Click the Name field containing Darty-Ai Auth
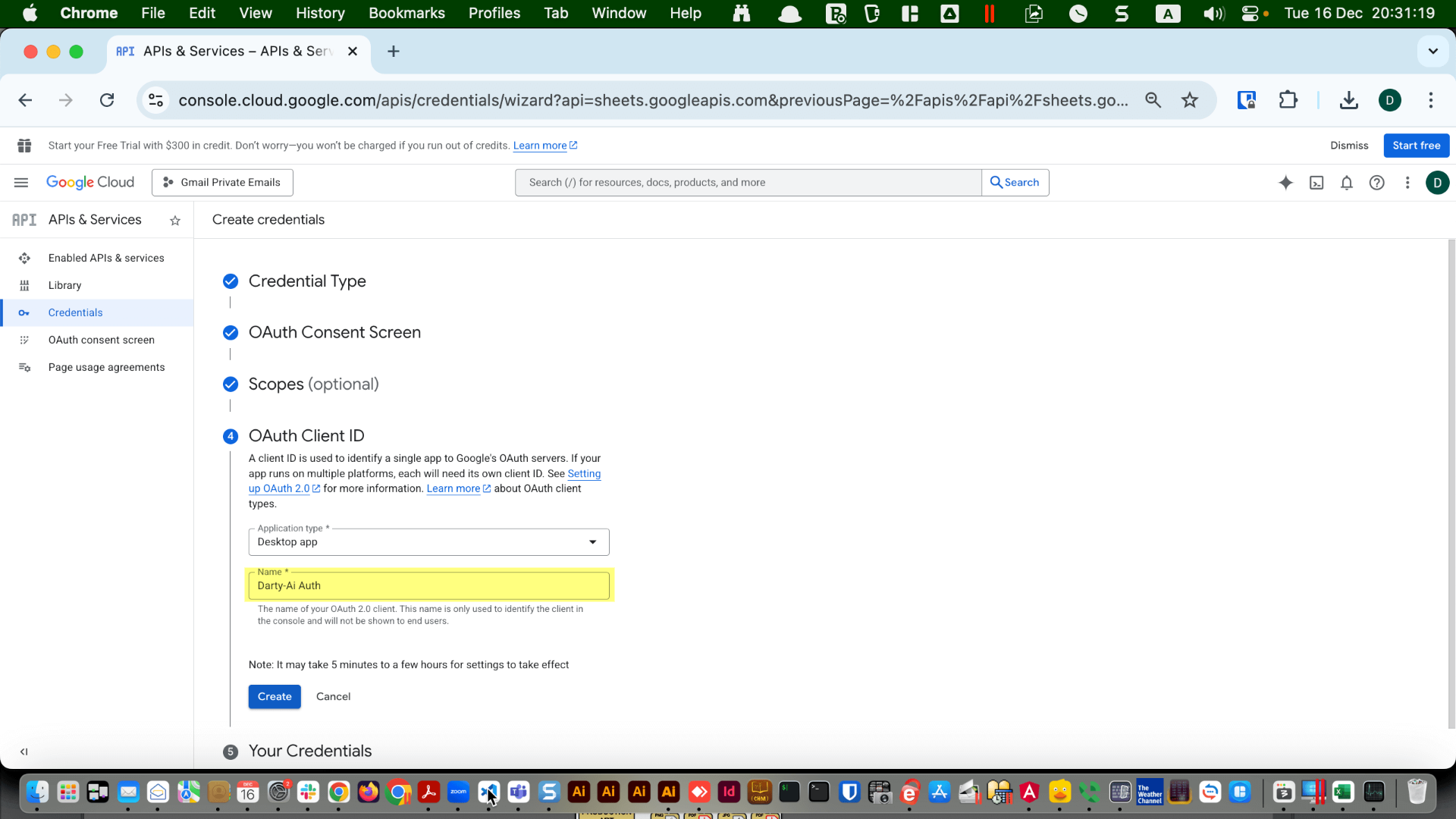The image size is (1456, 819). pyautogui.click(x=428, y=585)
